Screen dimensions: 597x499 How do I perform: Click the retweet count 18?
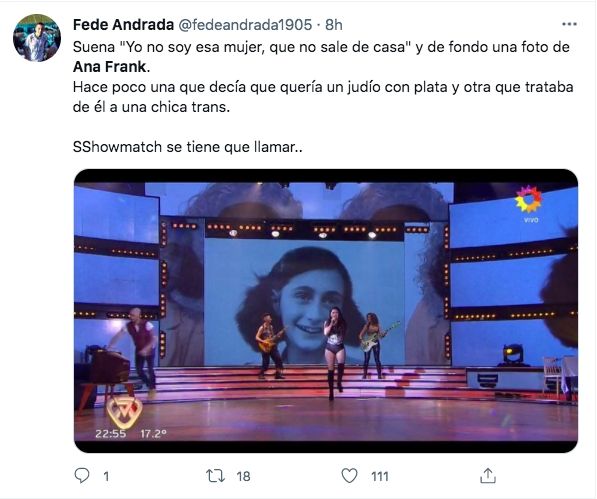tap(243, 476)
